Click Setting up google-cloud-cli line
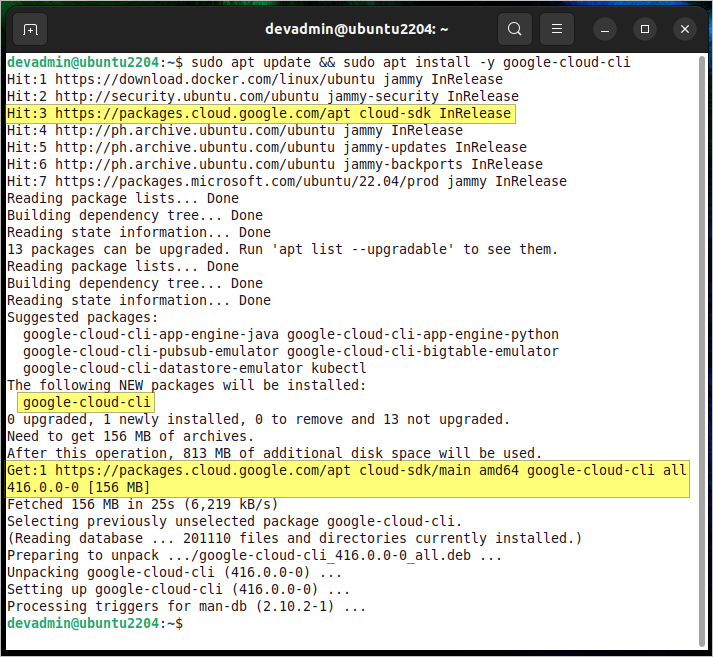 pyautogui.click(x=178, y=589)
